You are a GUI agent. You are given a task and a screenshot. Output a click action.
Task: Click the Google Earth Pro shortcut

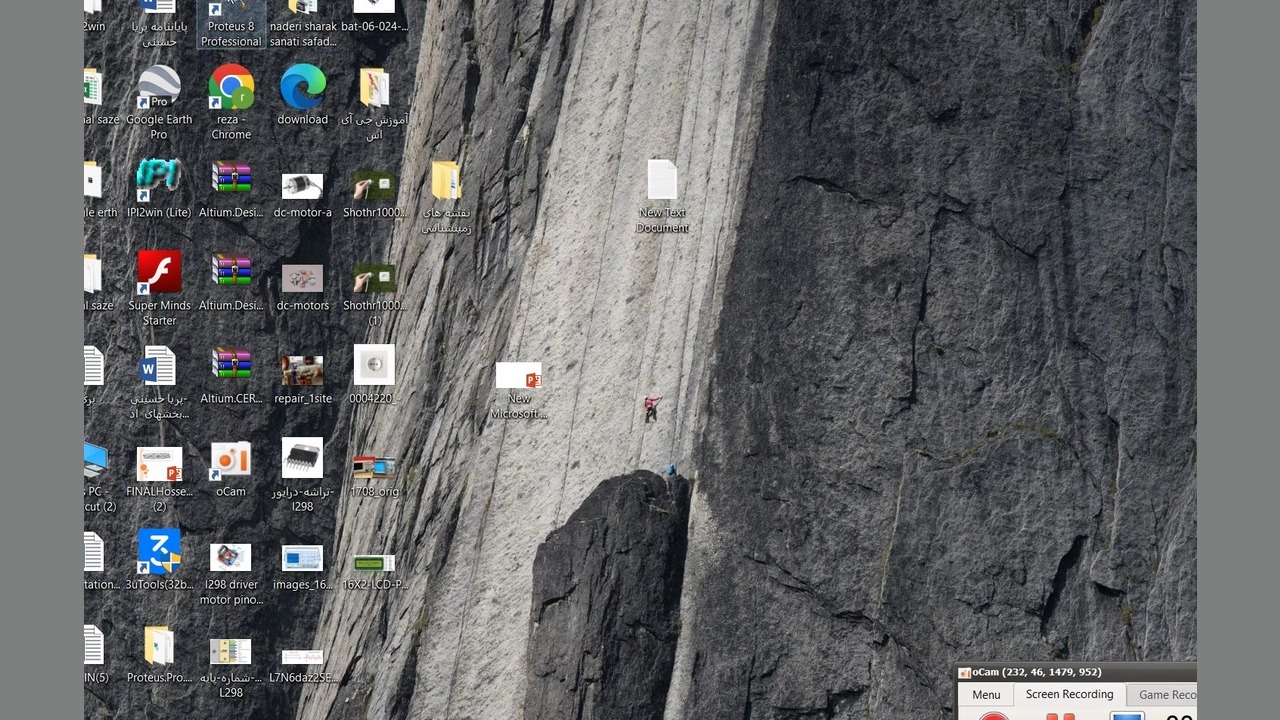click(159, 102)
